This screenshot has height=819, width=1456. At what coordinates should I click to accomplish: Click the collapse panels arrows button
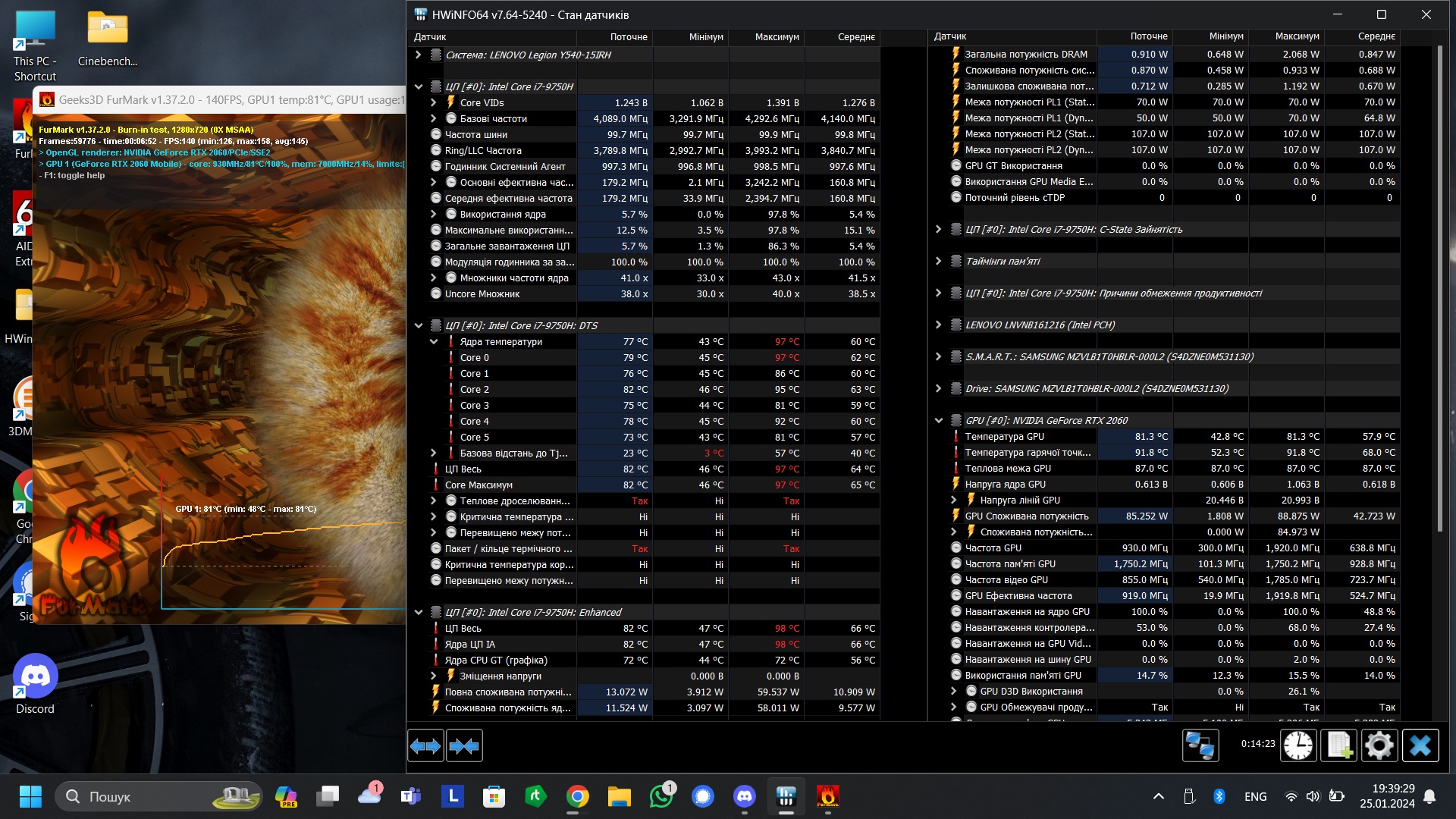[464, 746]
